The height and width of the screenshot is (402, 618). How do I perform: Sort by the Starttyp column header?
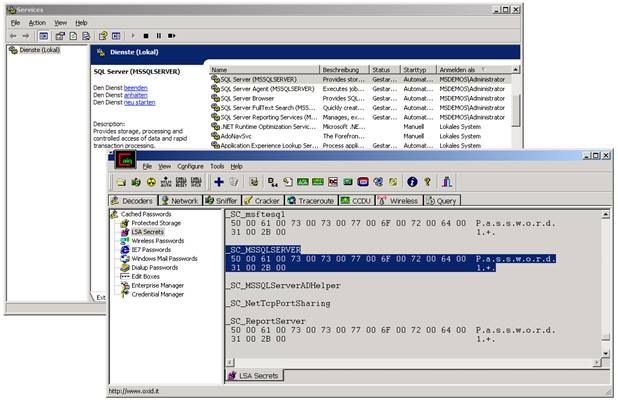[x=419, y=70]
